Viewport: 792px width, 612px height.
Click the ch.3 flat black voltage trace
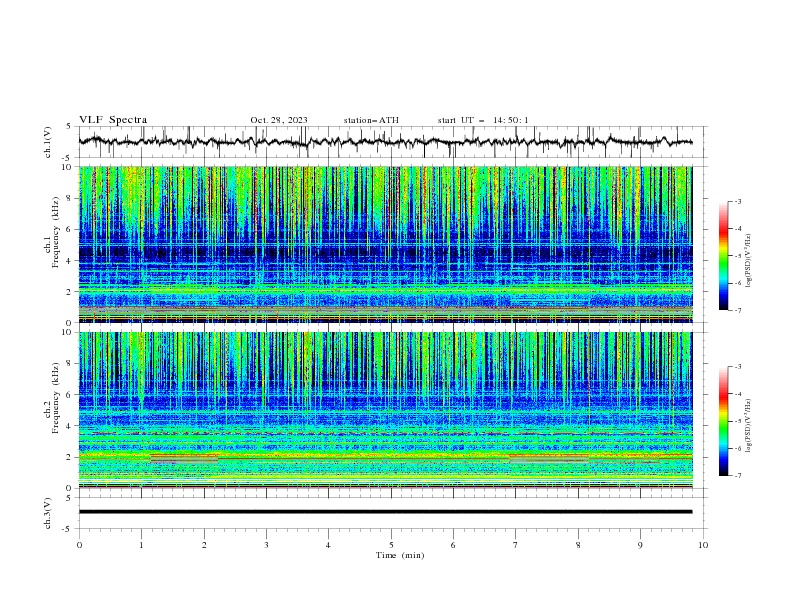pyautogui.click(x=385, y=512)
